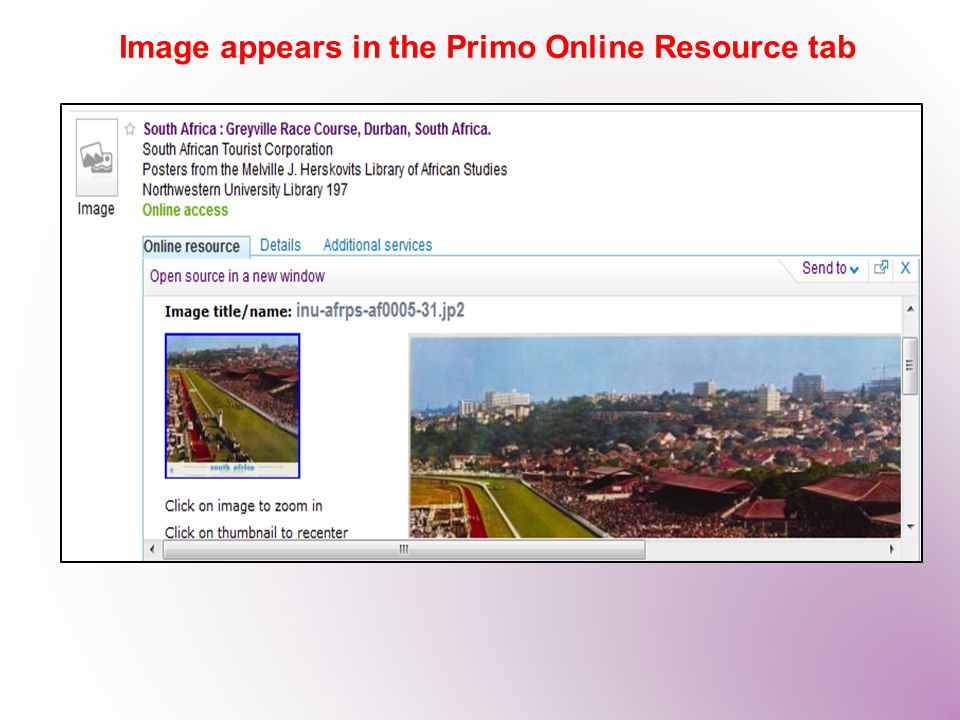Click the Image resource type icon
Screen dimensions: 960x720
tap(97, 157)
